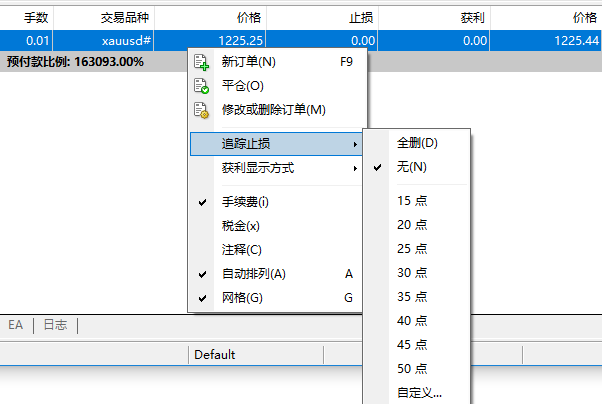Enable the 注释 comment column
This screenshot has width=602, height=404.
[x=241, y=250]
